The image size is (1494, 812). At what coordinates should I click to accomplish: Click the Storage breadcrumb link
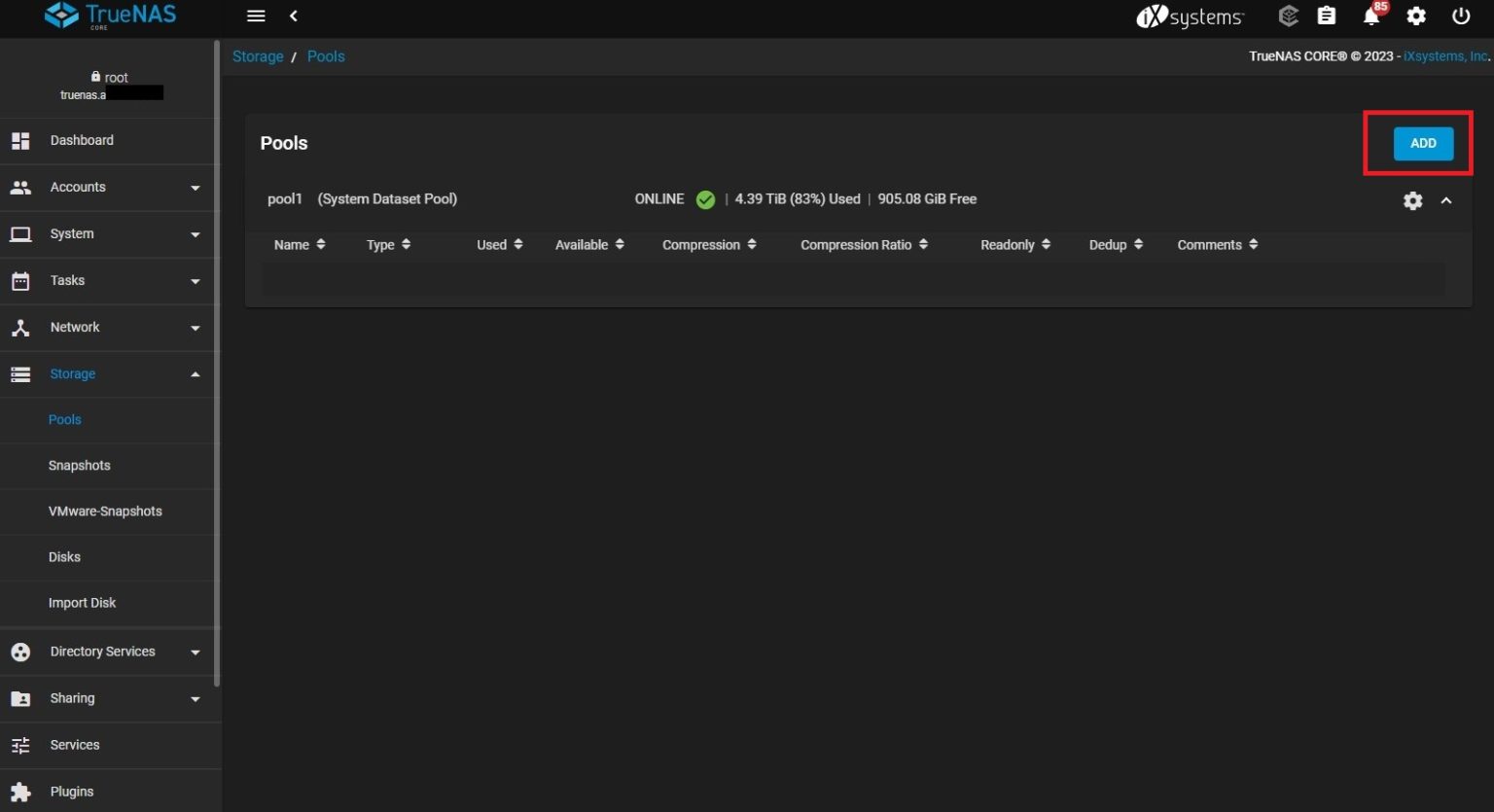257,56
